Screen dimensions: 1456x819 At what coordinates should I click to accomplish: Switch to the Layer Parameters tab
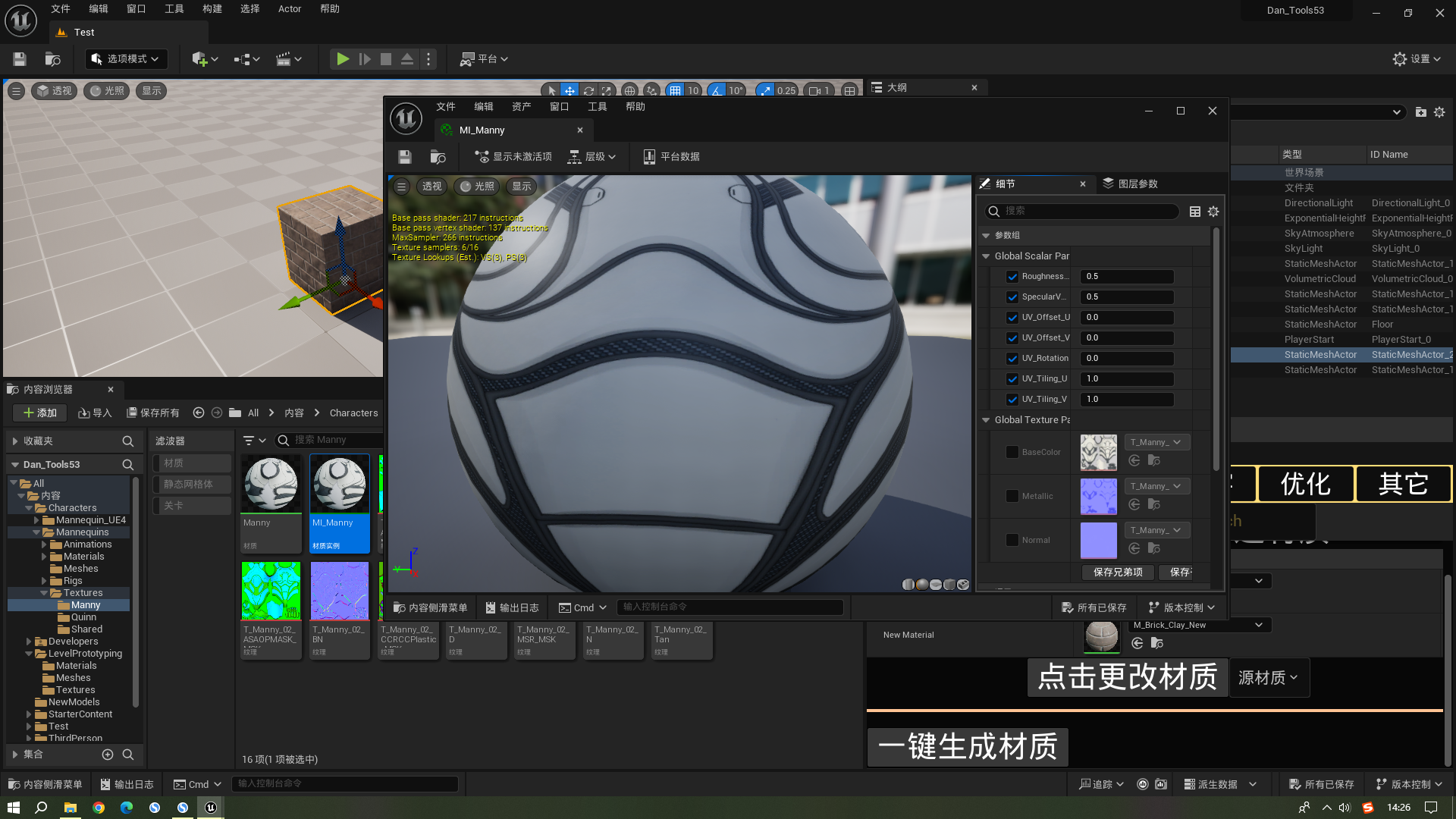[x=1131, y=184]
